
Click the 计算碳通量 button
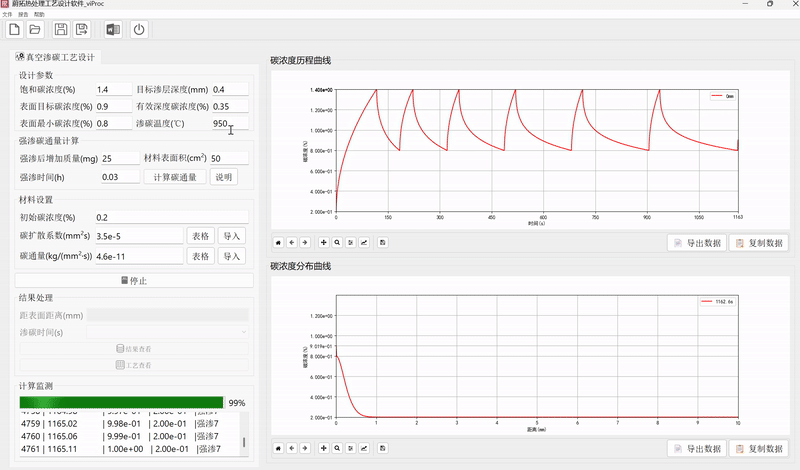tap(175, 177)
